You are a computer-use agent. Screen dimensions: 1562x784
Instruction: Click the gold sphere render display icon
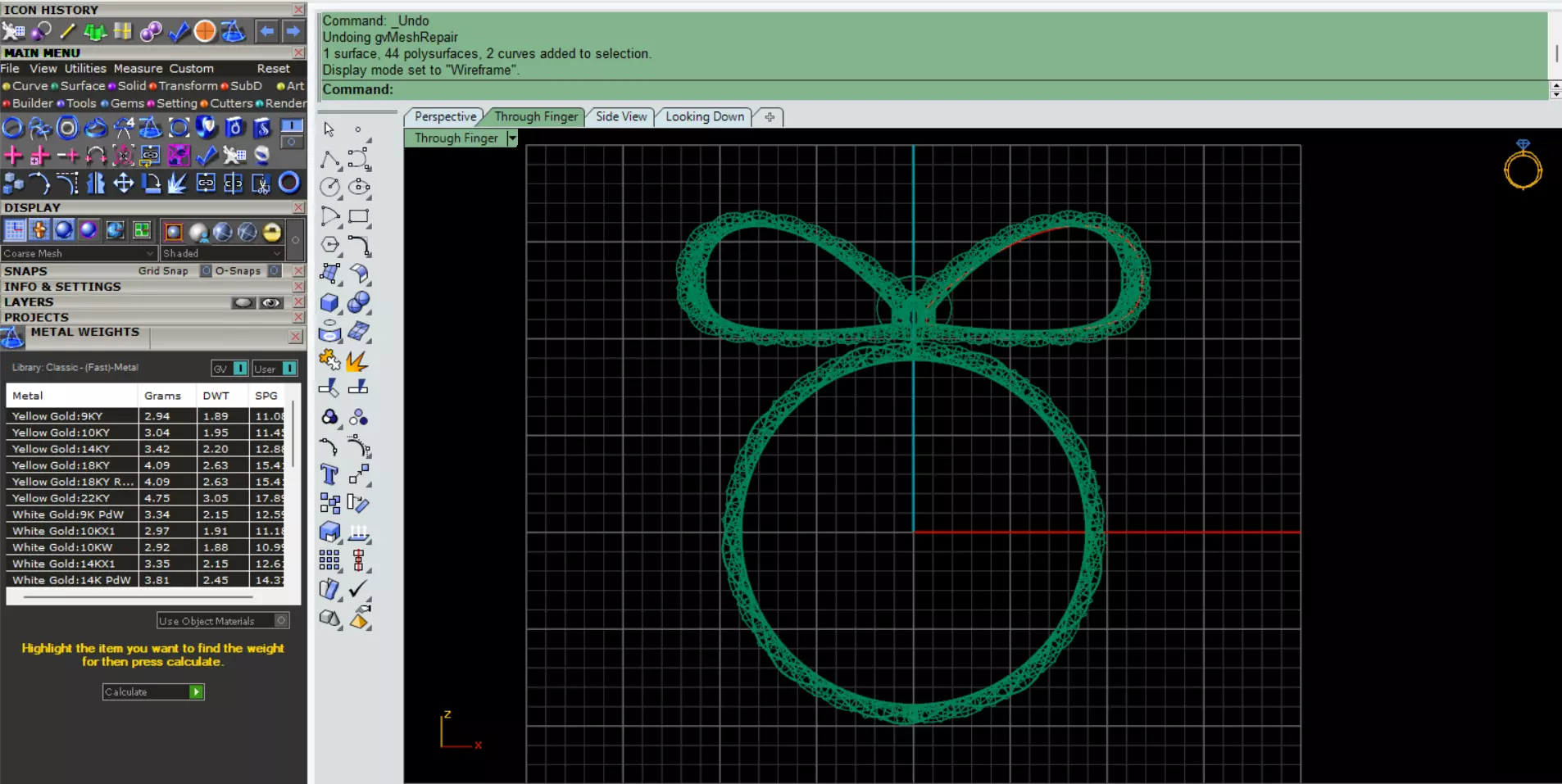point(272,232)
